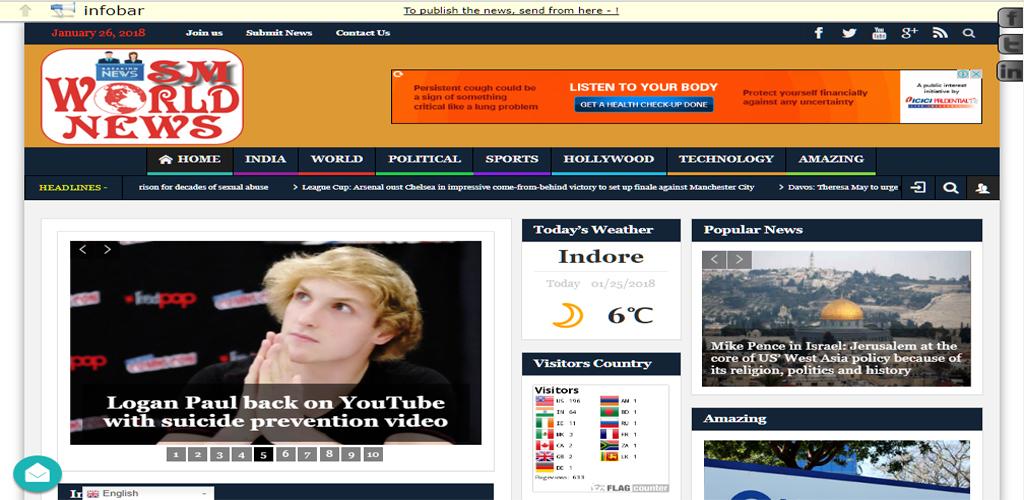Click the infobar up arrow icon
The image size is (1024, 500).
[25, 10]
